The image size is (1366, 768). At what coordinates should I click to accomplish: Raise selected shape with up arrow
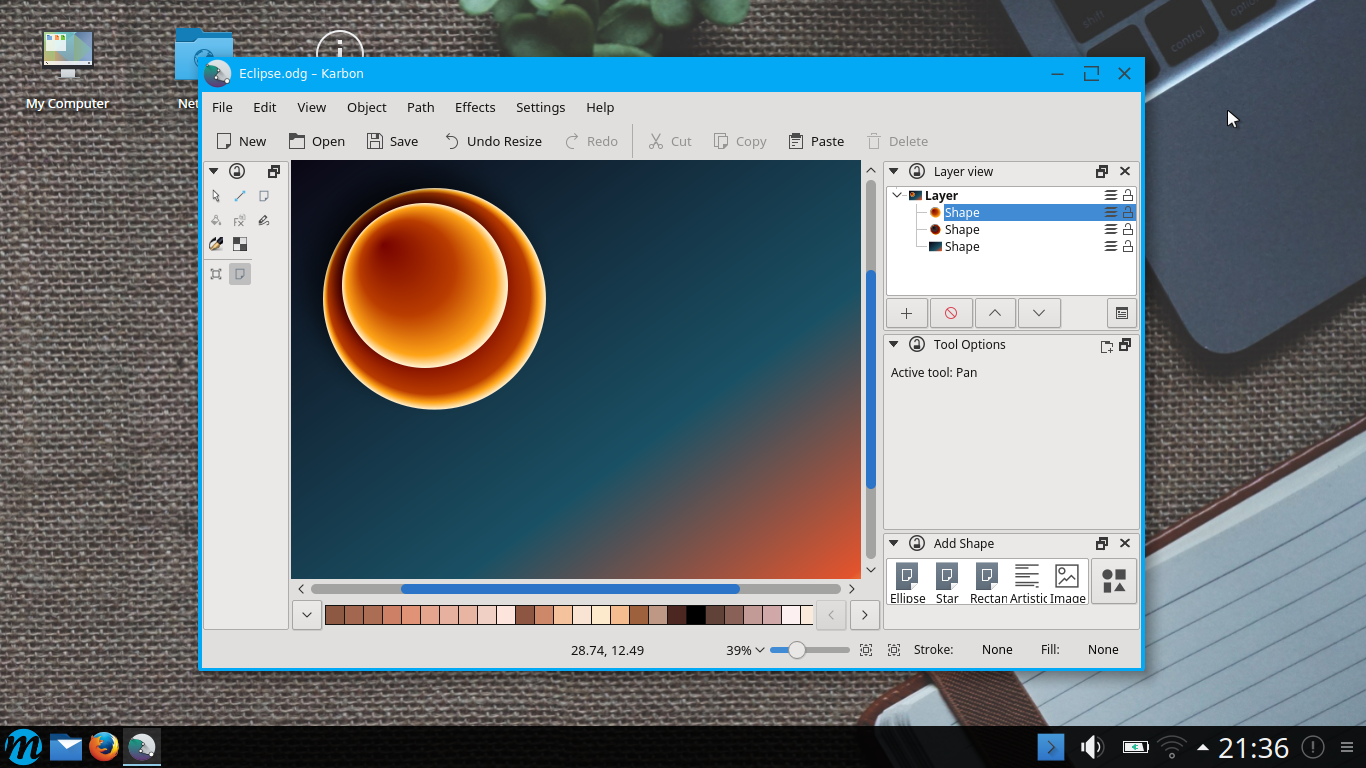995,313
